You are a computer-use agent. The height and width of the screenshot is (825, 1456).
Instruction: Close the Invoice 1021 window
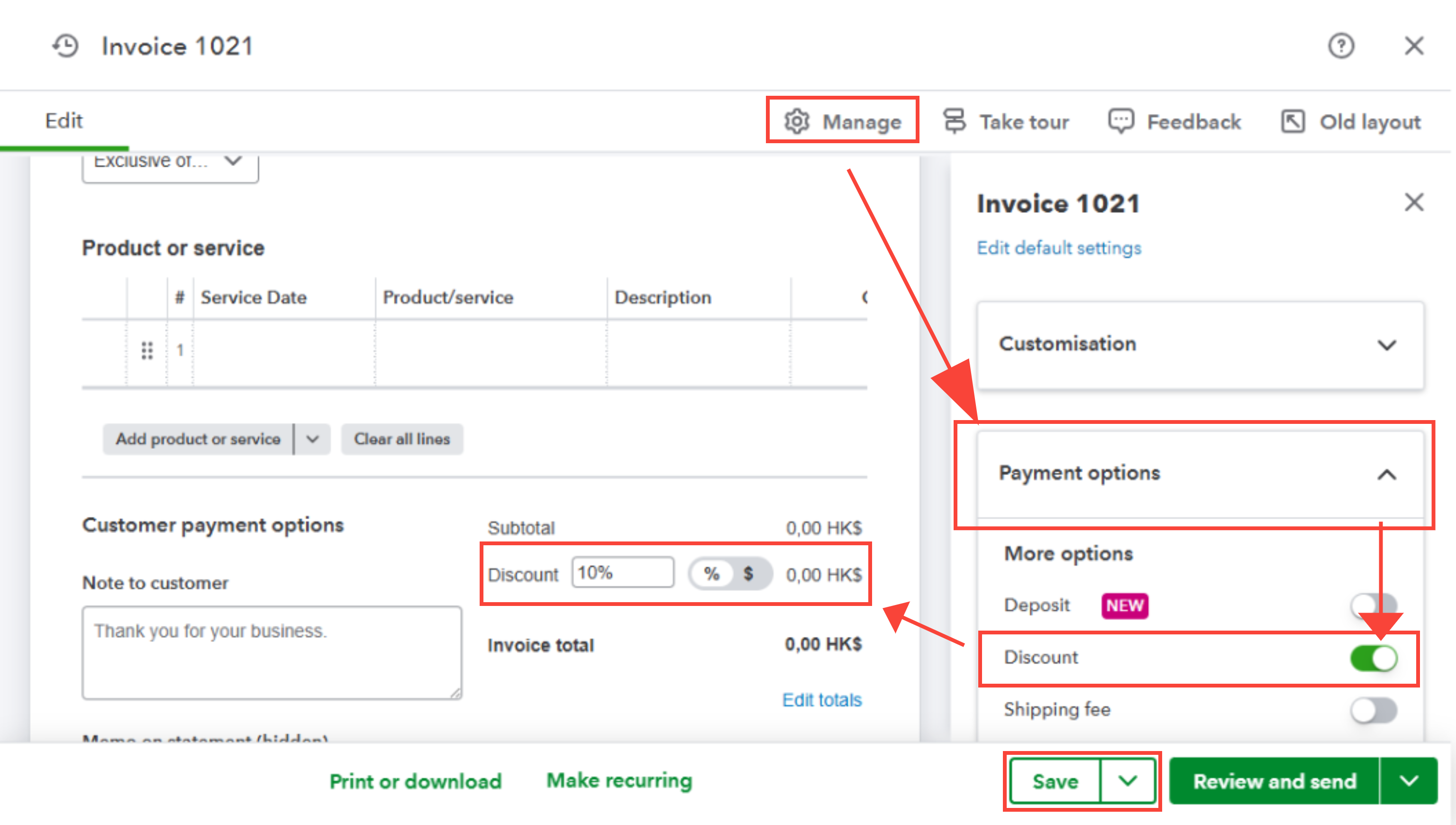tap(1413, 46)
